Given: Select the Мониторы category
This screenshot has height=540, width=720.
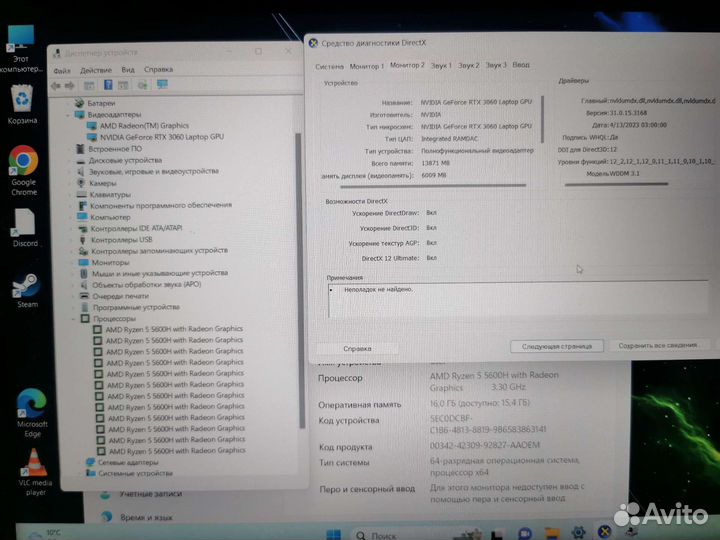Looking at the screenshot, I should pyautogui.click(x=110, y=263).
